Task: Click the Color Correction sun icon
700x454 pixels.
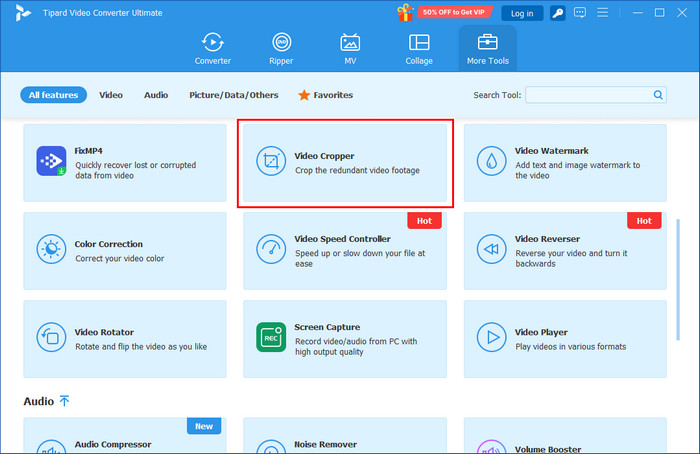Action: point(51,249)
